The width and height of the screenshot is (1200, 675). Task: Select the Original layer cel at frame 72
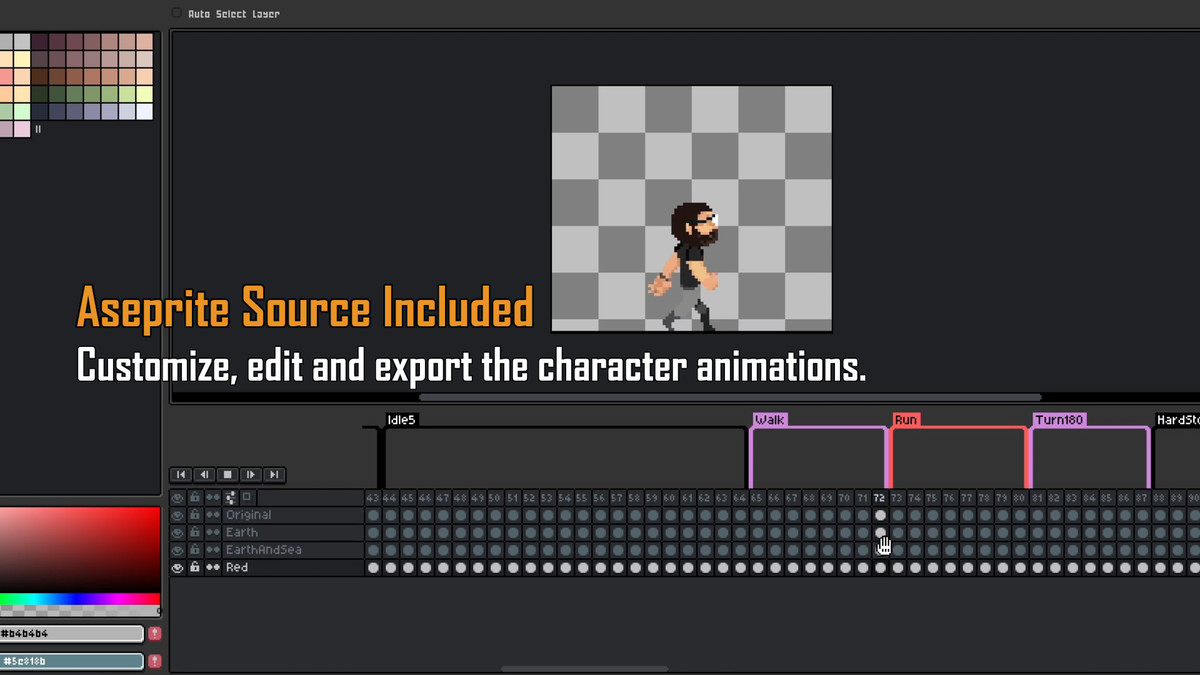point(879,515)
